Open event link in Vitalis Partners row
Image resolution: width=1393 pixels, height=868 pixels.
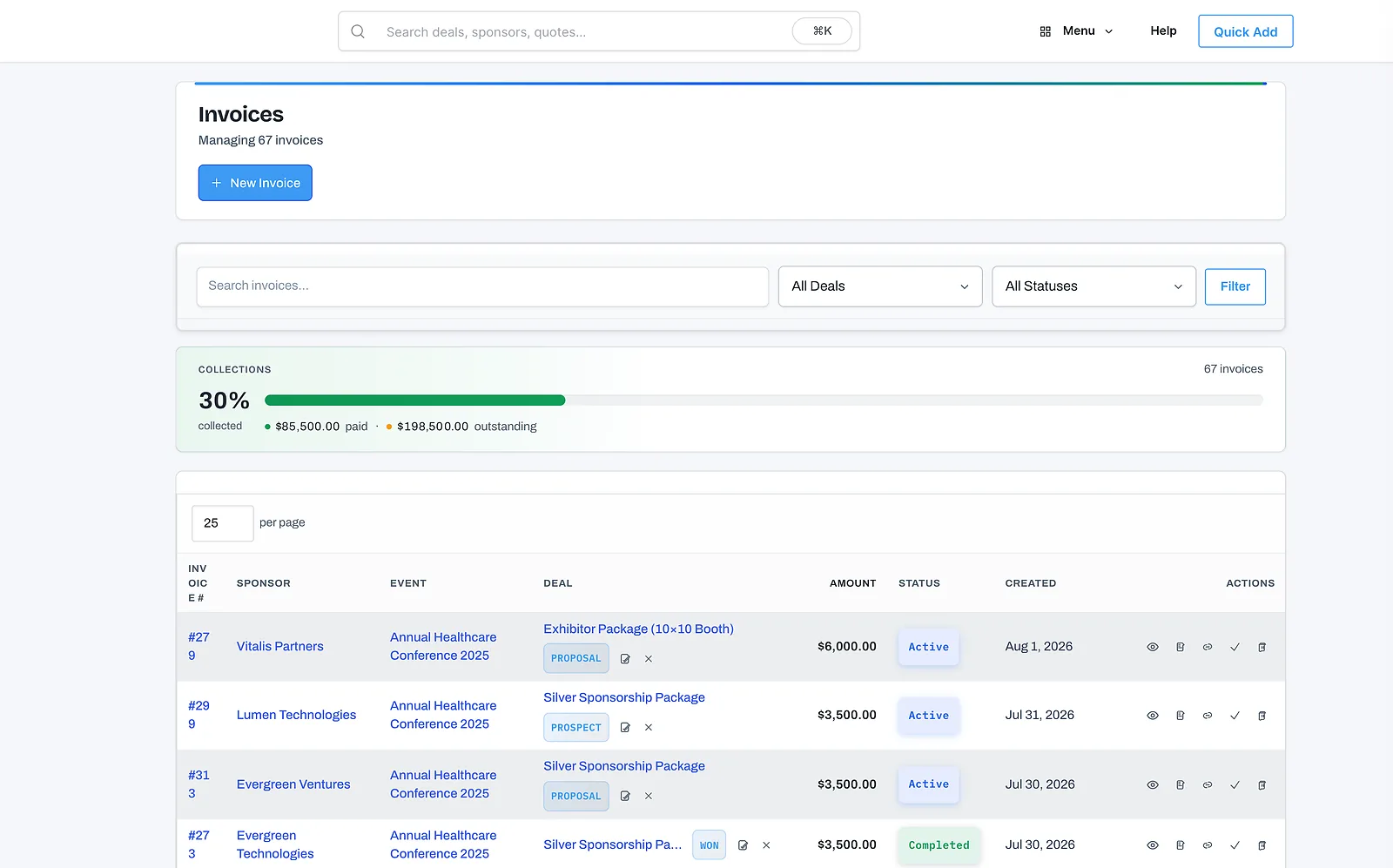[x=443, y=647]
